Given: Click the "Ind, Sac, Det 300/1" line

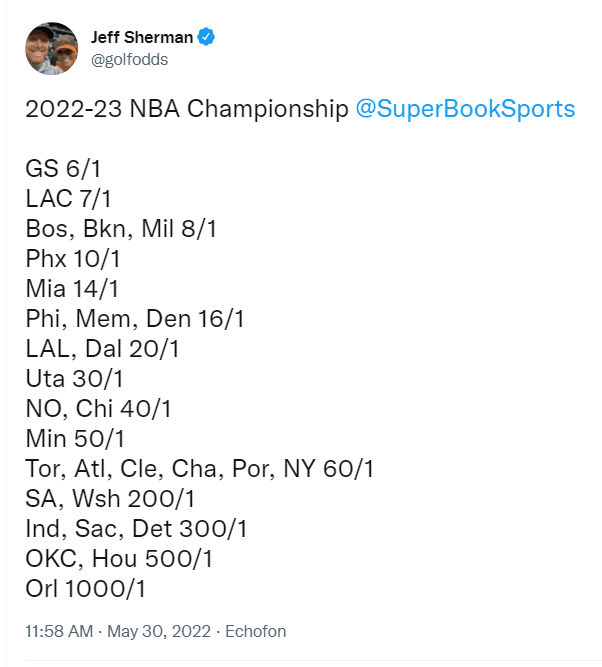Looking at the screenshot, I should coord(136,529).
